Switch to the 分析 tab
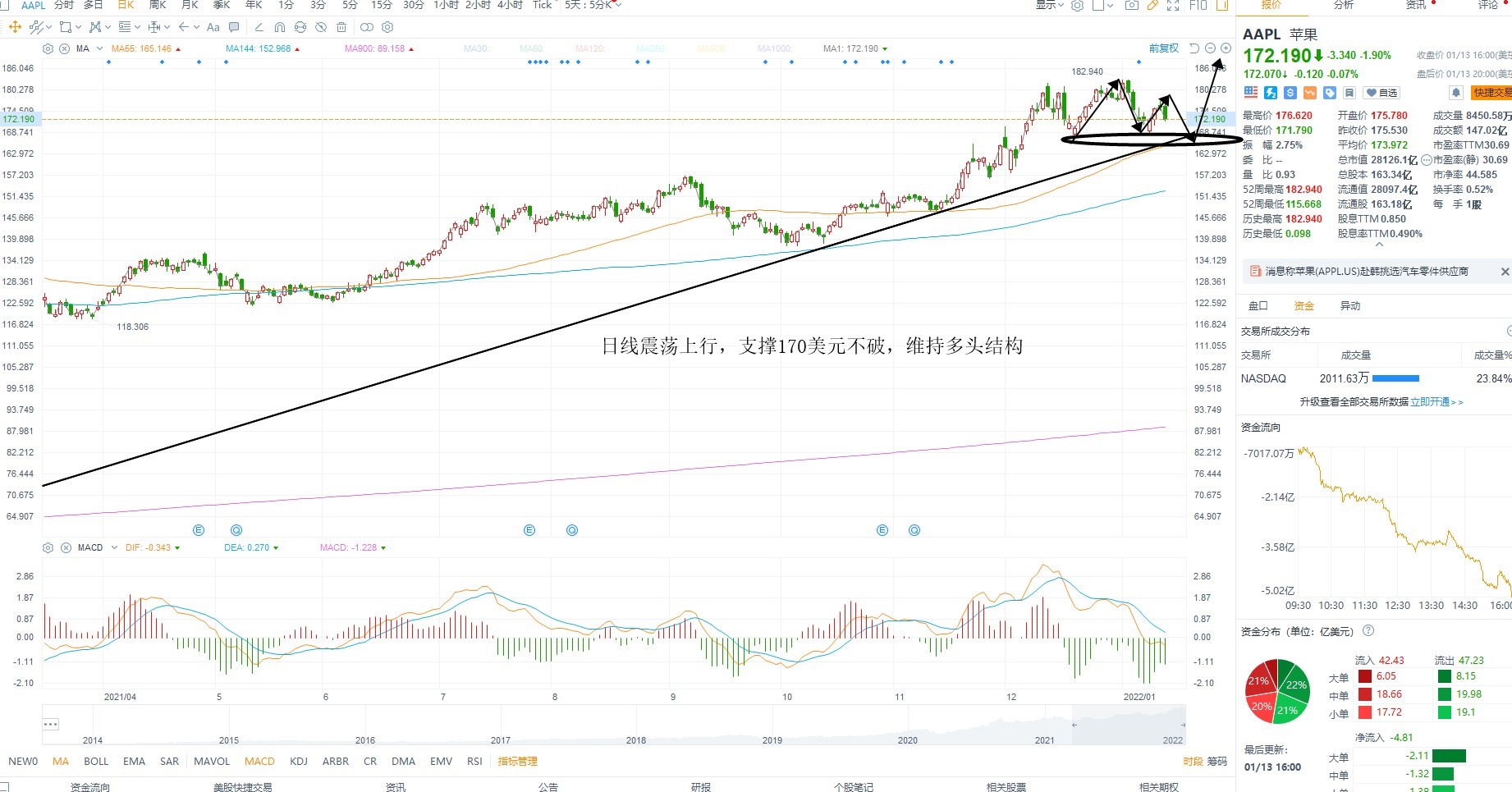This screenshot has width=1512, height=792. (x=1344, y=5)
